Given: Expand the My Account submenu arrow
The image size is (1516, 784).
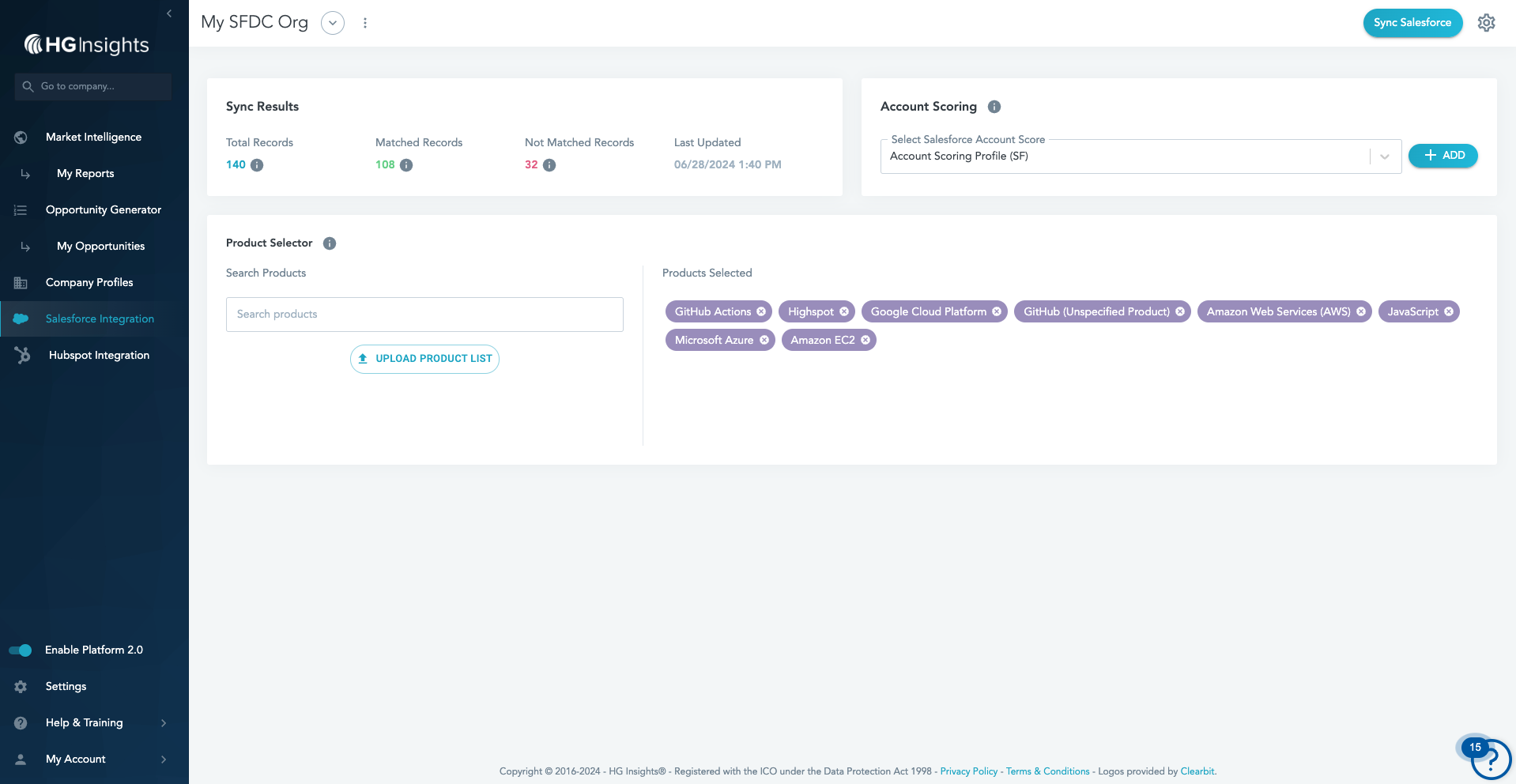Looking at the screenshot, I should click(164, 759).
